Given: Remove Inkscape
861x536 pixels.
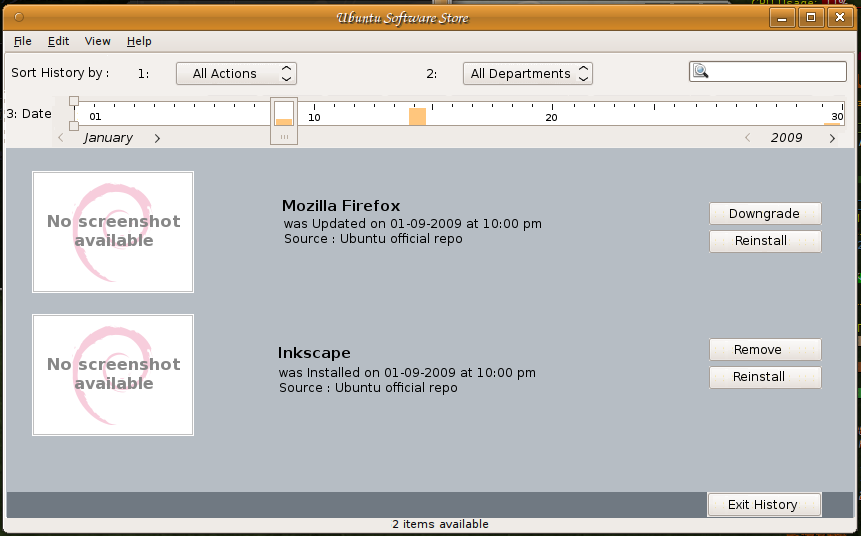Looking at the screenshot, I should point(765,350).
